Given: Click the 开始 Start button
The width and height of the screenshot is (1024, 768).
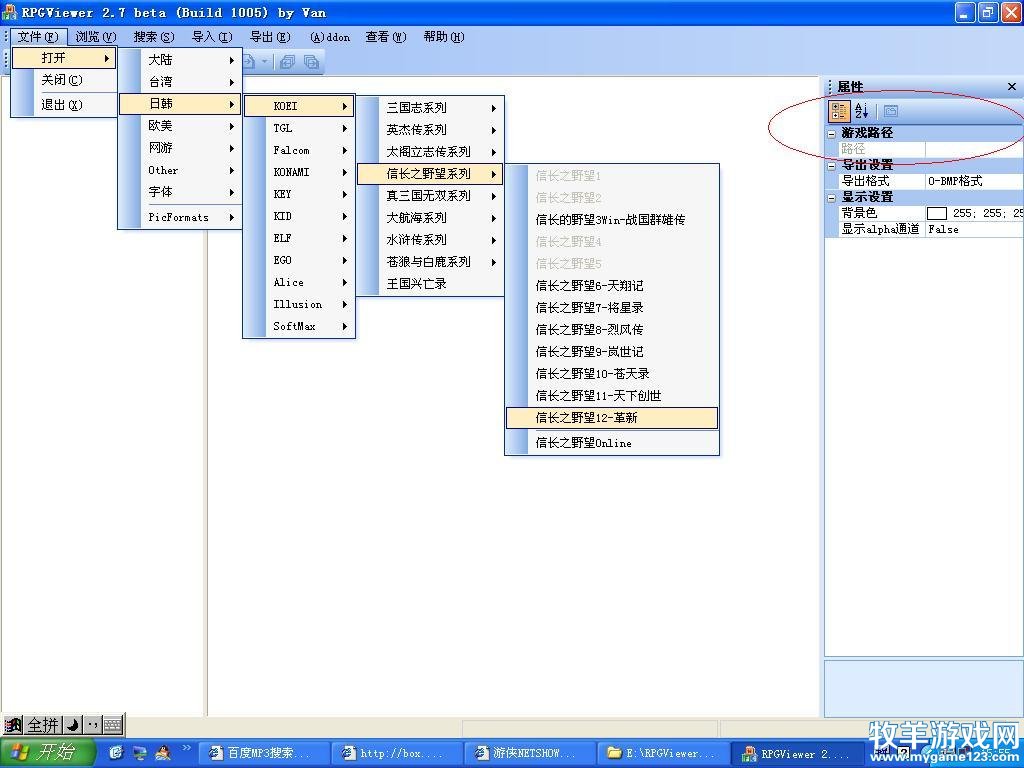Looking at the screenshot, I should click(46, 753).
